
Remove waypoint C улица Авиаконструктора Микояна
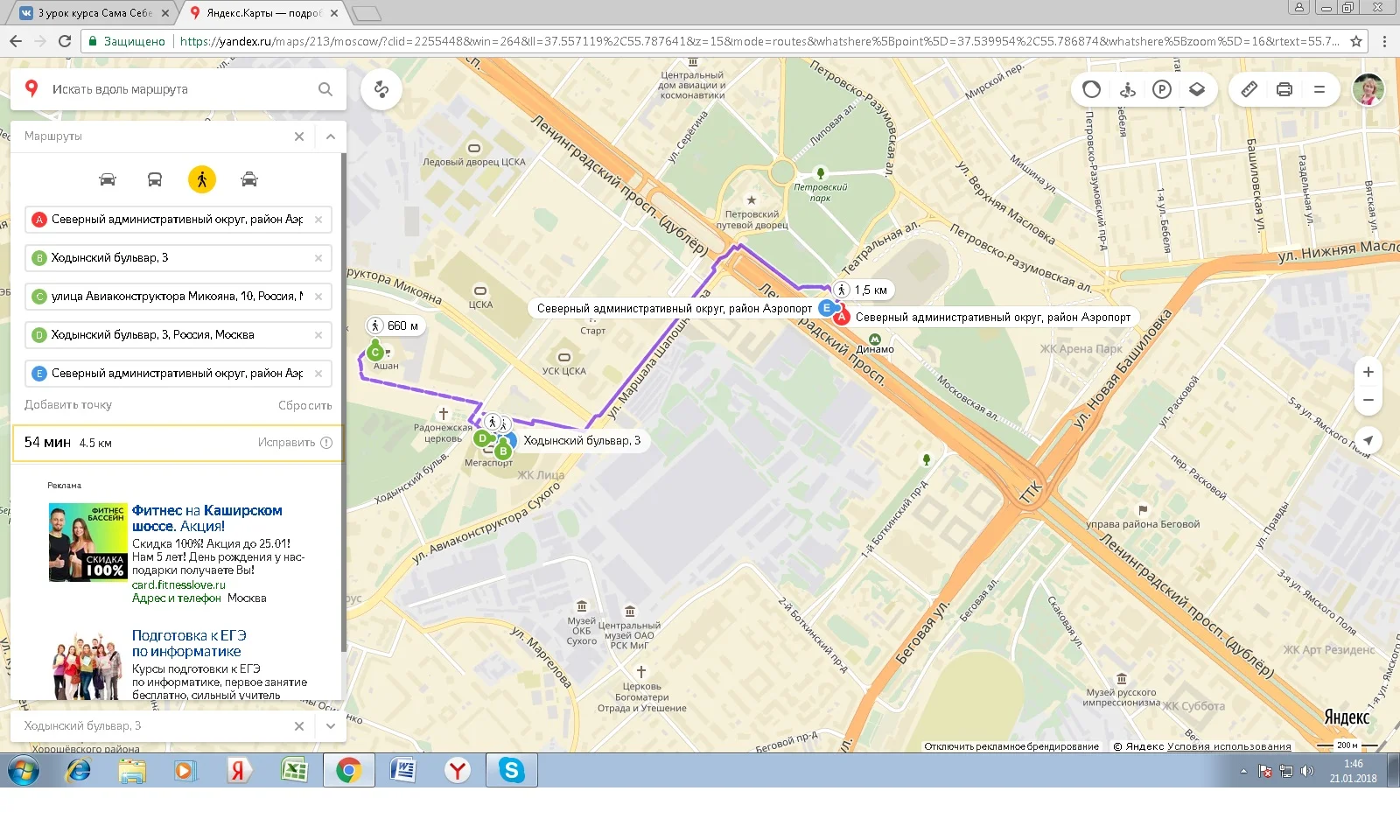click(318, 297)
